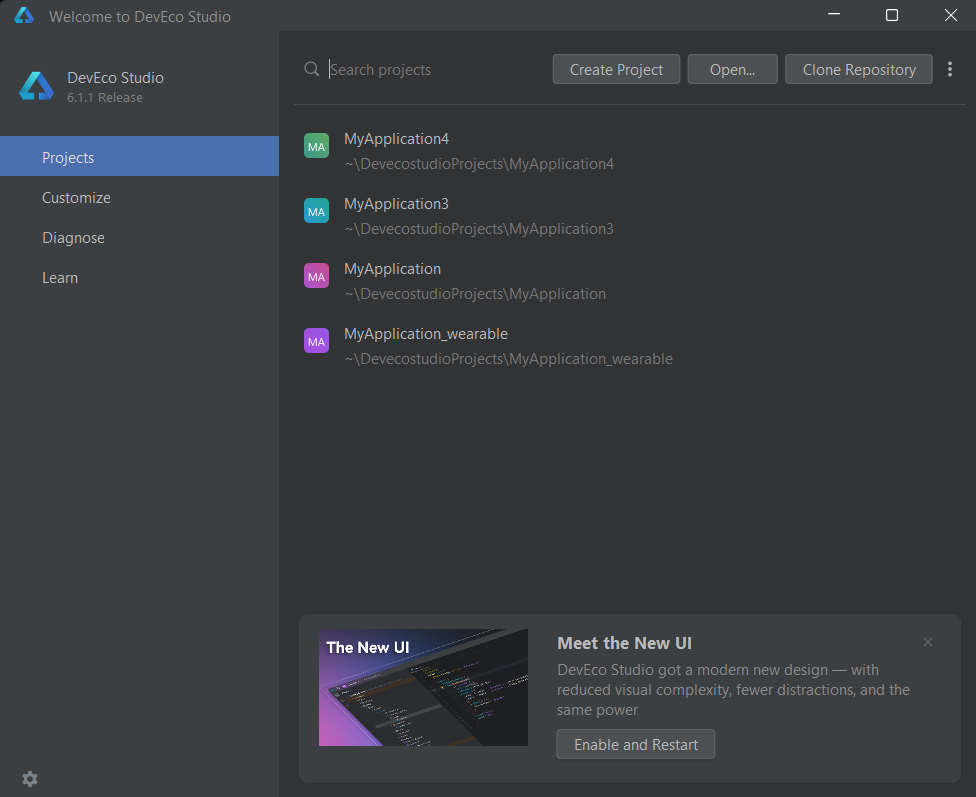Dismiss the Meet the New UI banner

[x=927, y=642]
